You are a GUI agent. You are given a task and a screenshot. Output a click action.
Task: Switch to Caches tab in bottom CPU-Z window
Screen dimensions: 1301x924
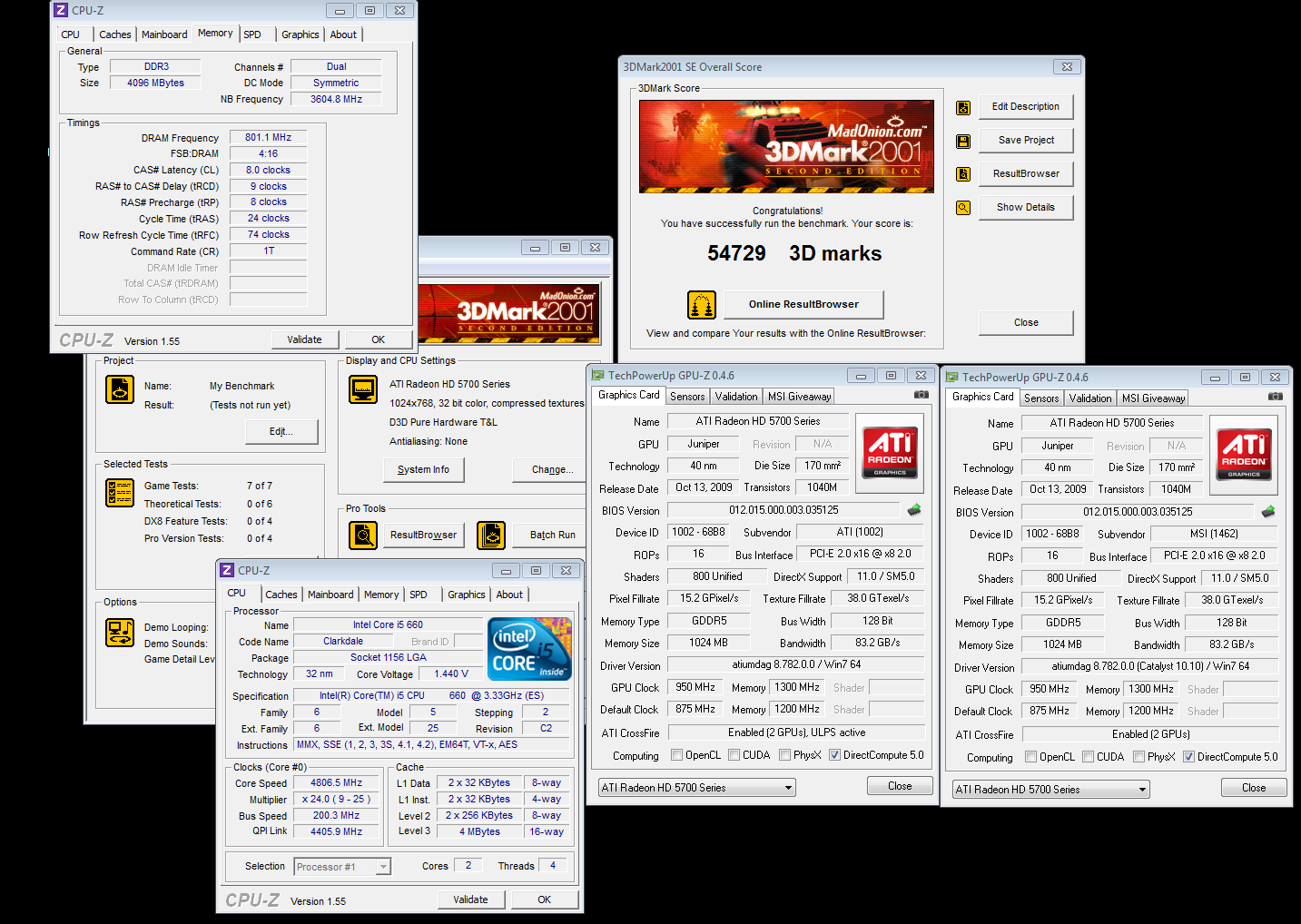281,595
